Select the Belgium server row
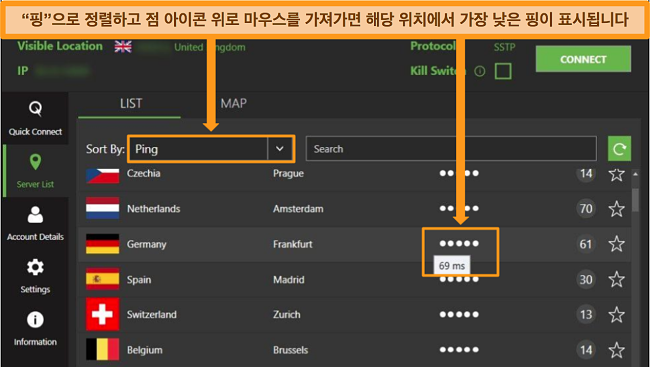Image resolution: width=650 pixels, height=367 pixels. pyautogui.click(x=354, y=350)
